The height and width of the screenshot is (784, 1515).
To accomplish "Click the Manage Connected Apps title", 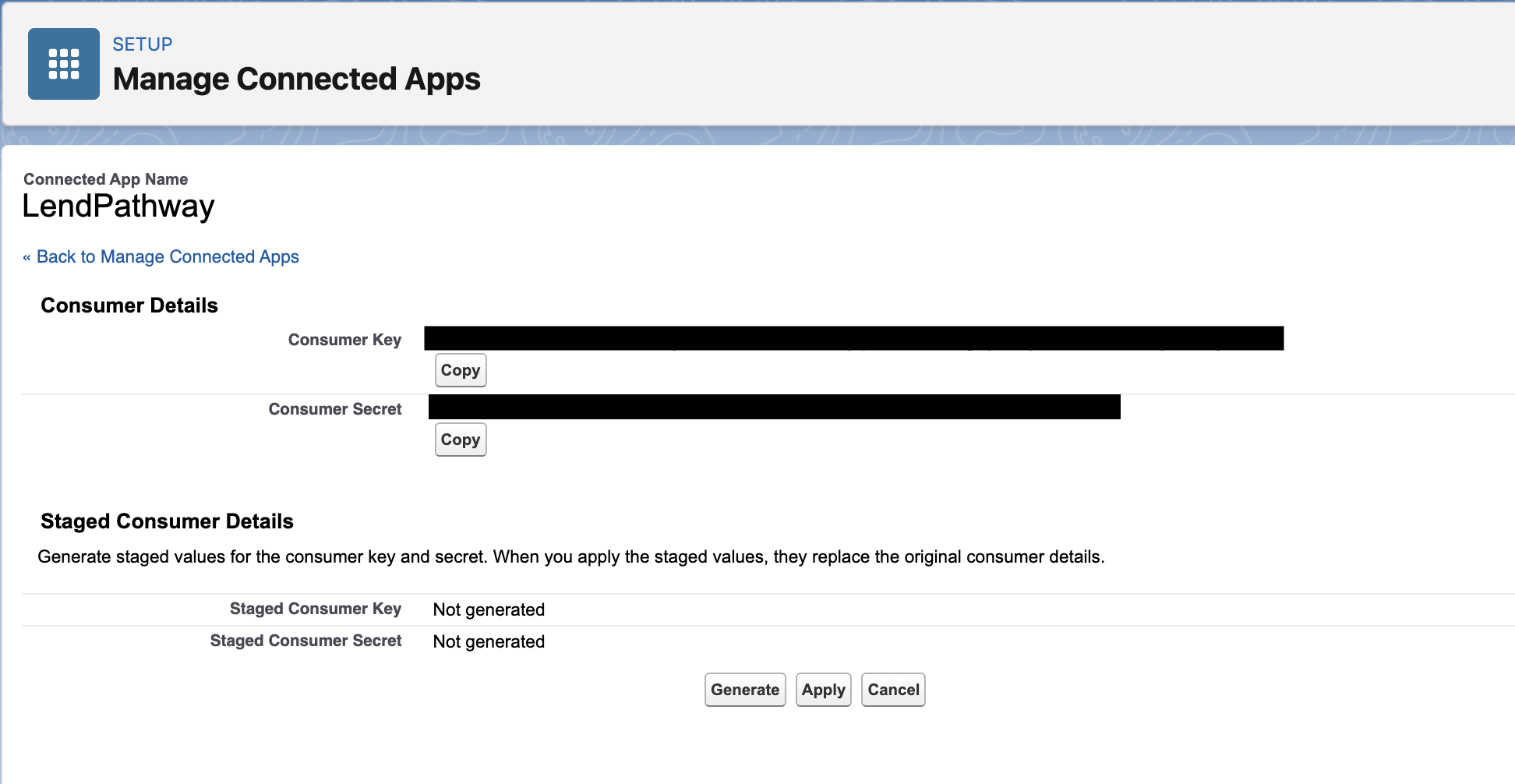I will click(297, 79).
